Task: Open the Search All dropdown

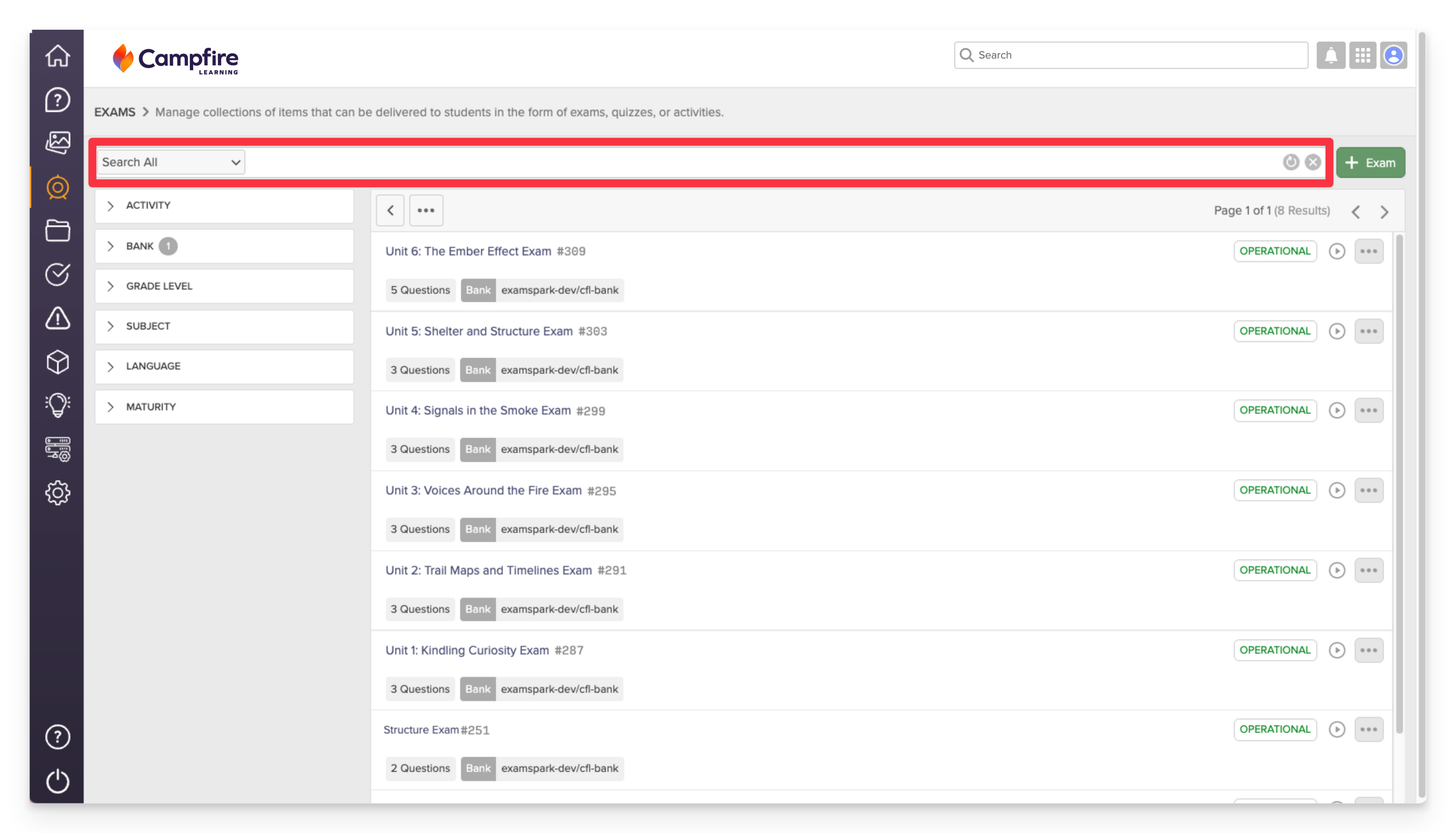Action: 170,162
